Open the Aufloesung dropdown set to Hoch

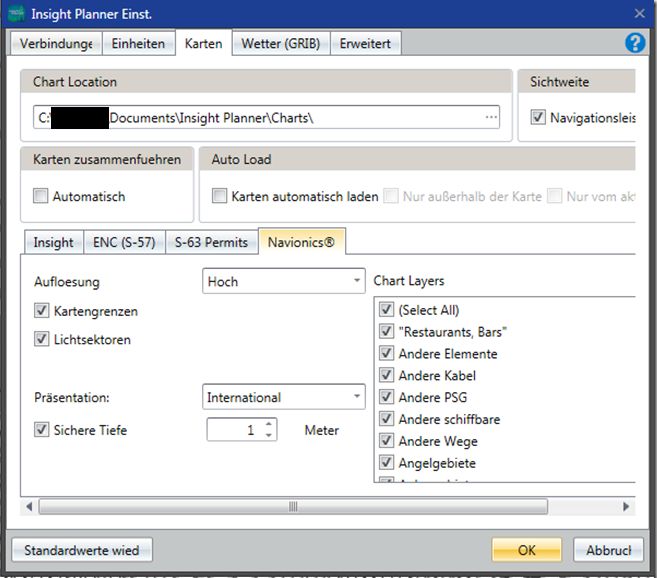click(x=284, y=282)
